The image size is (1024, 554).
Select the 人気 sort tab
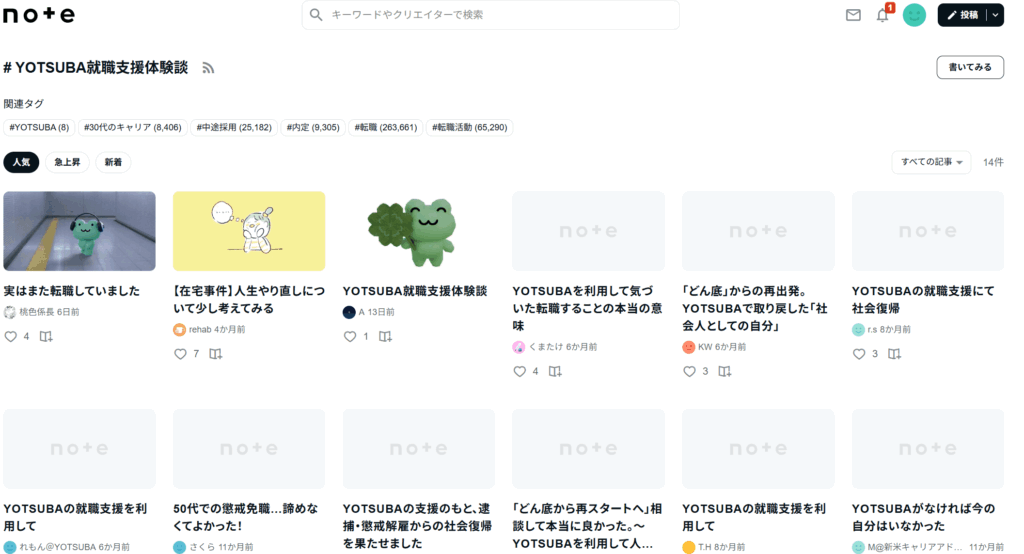click(21, 162)
